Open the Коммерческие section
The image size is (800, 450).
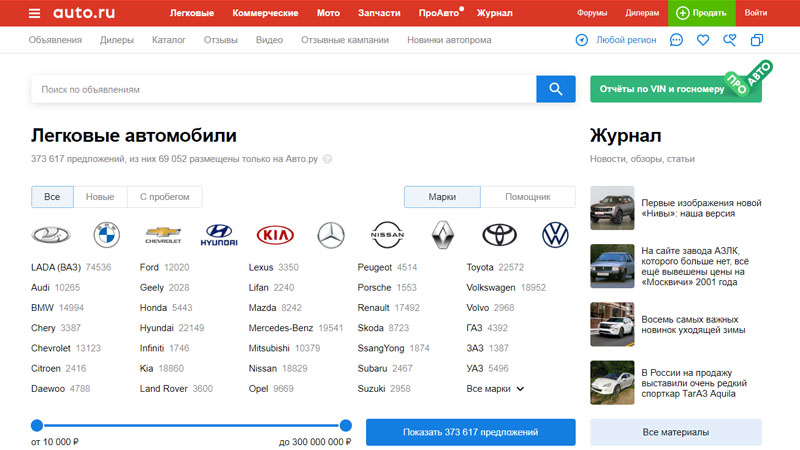click(265, 13)
